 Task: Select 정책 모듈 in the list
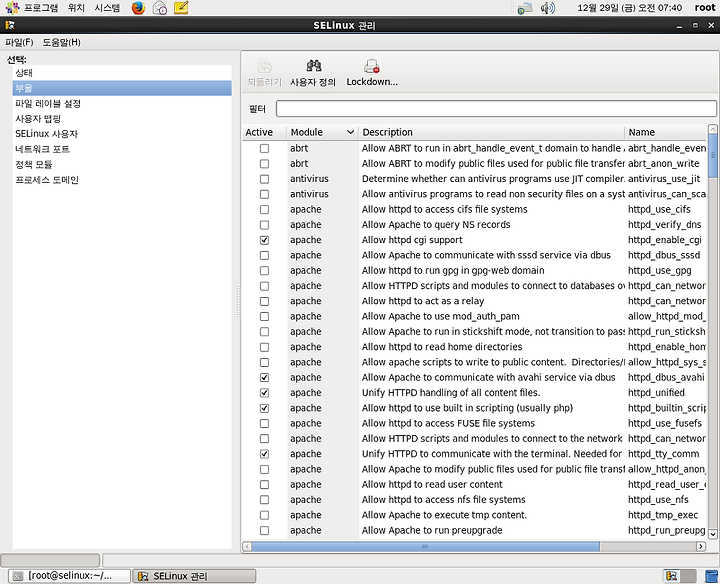(122, 164)
